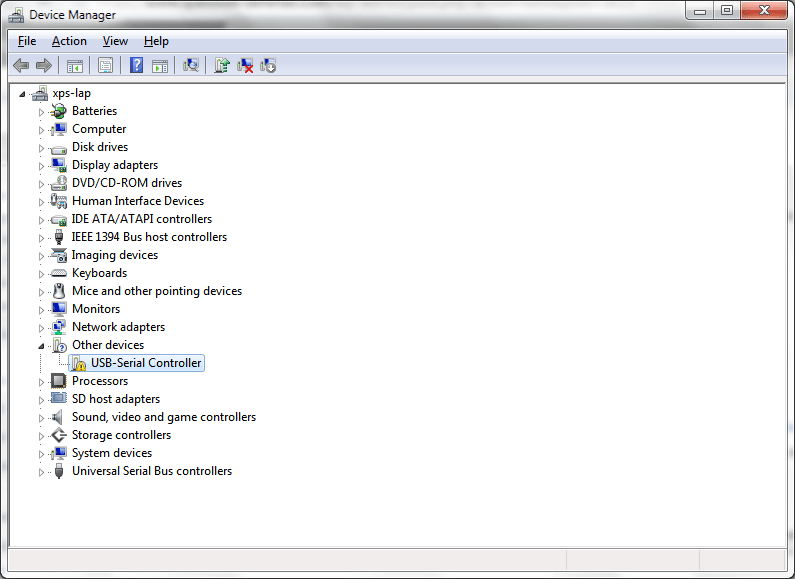The height and width of the screenshot is (579, 795).
Task: Click the Imaging devices camera icon
Action: point(59,255)
